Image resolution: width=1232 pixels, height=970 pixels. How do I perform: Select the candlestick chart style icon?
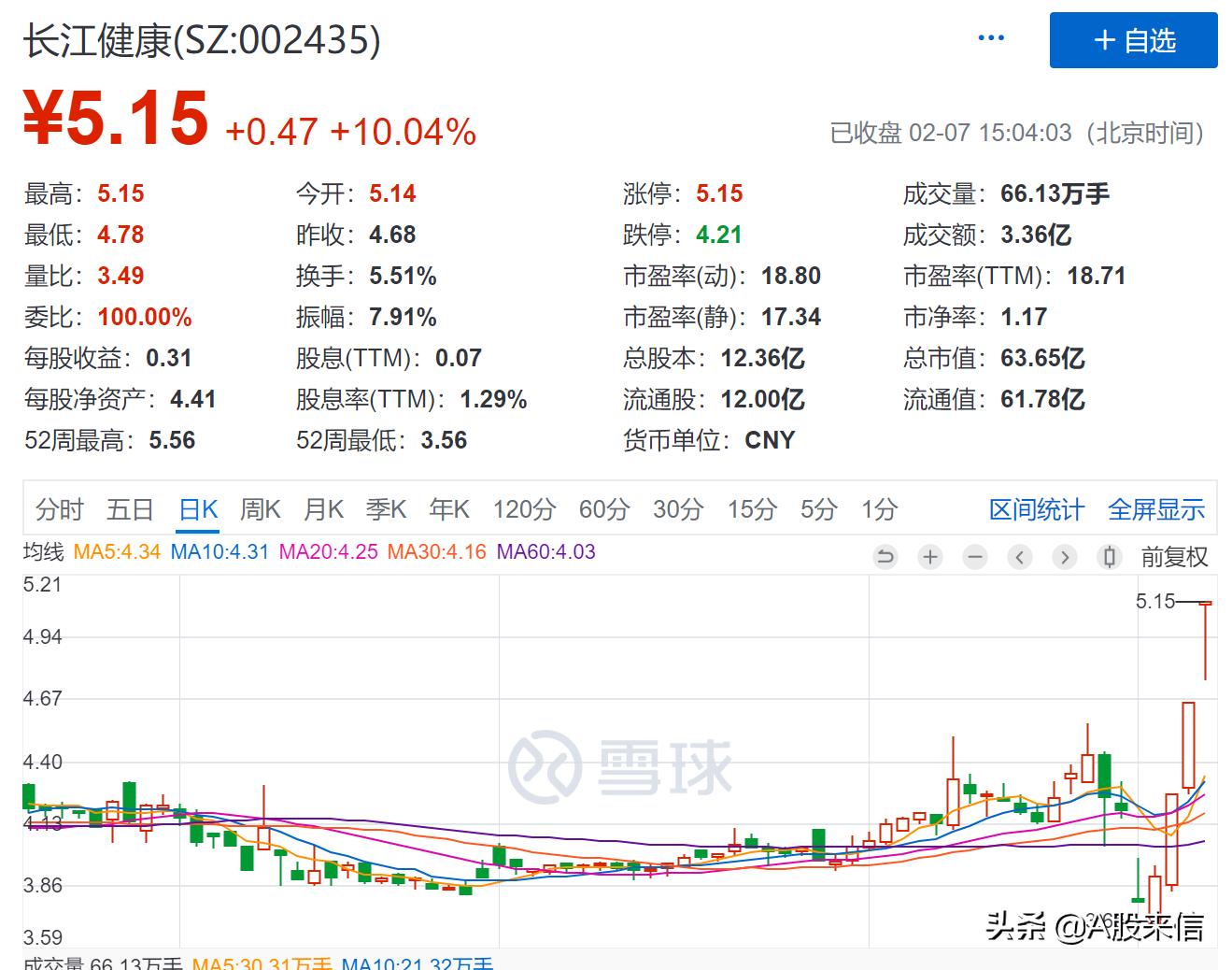point(1109,556)
